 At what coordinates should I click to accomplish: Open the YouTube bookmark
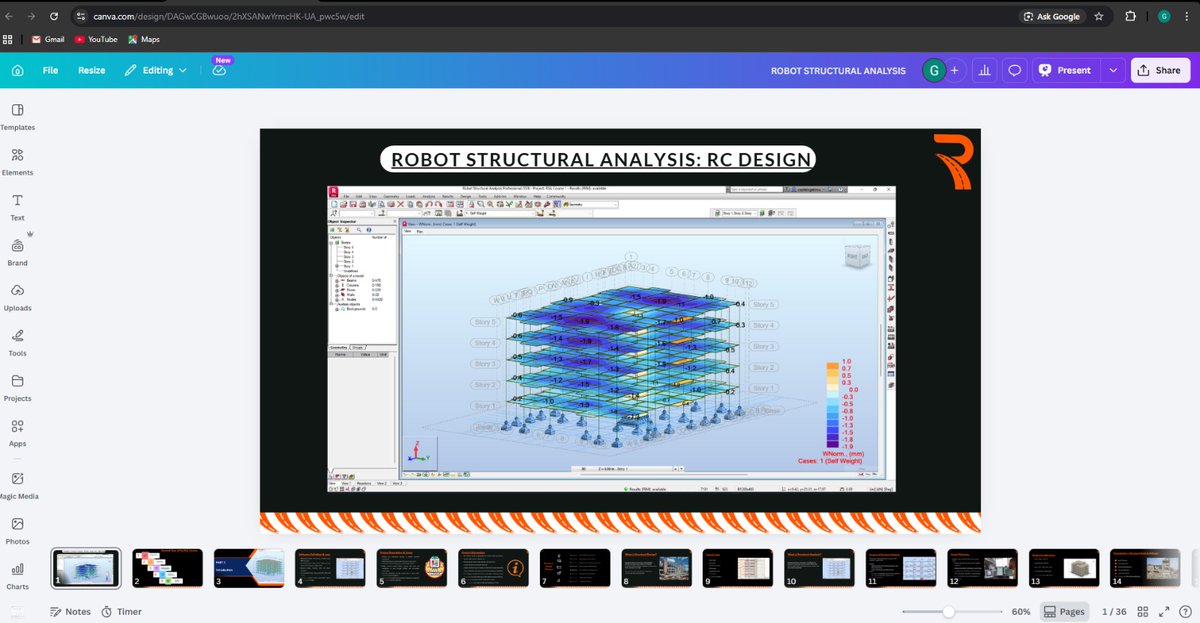[96, 39]
